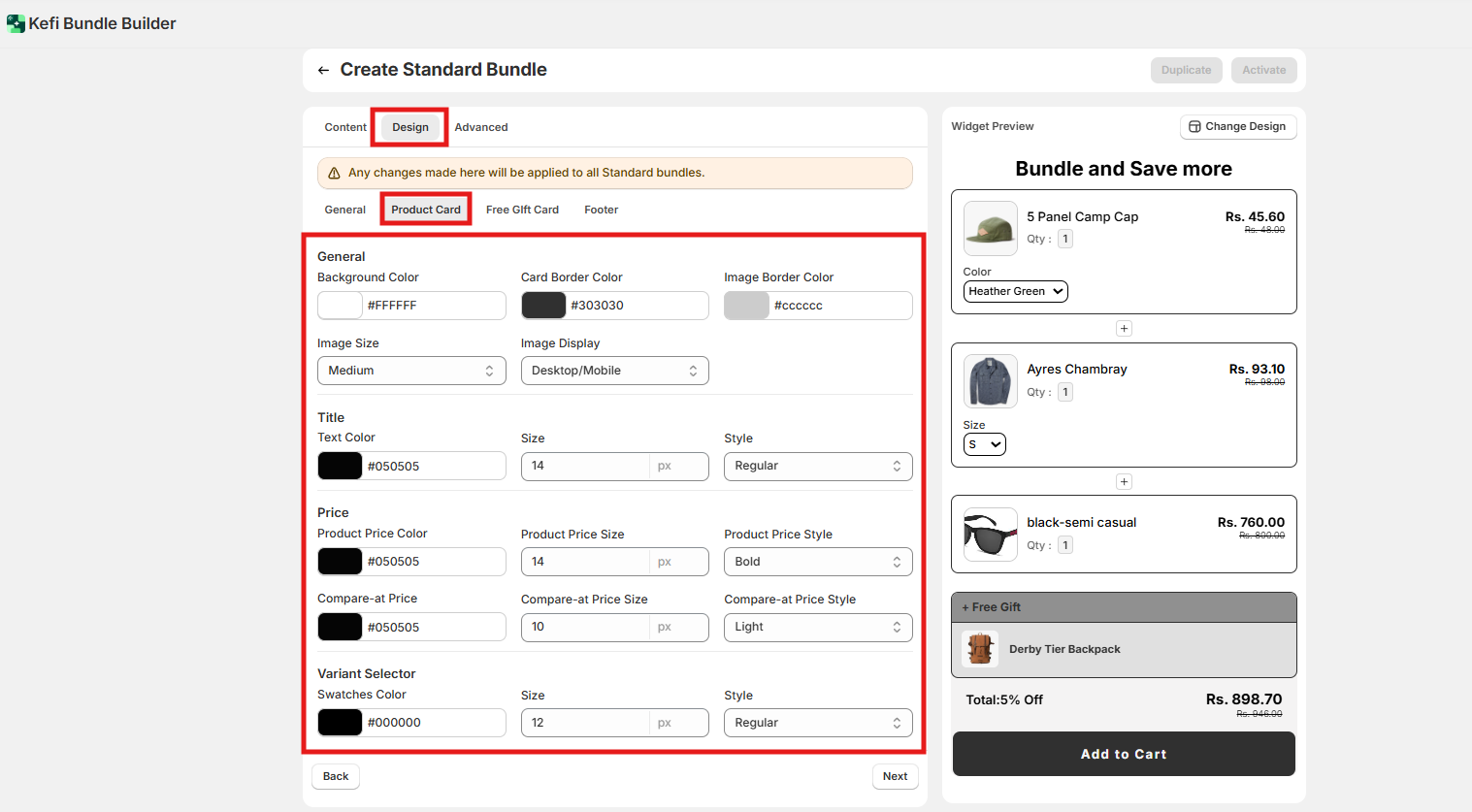Click the back arrow beside Create Standard Bundle

coord(323,70)
